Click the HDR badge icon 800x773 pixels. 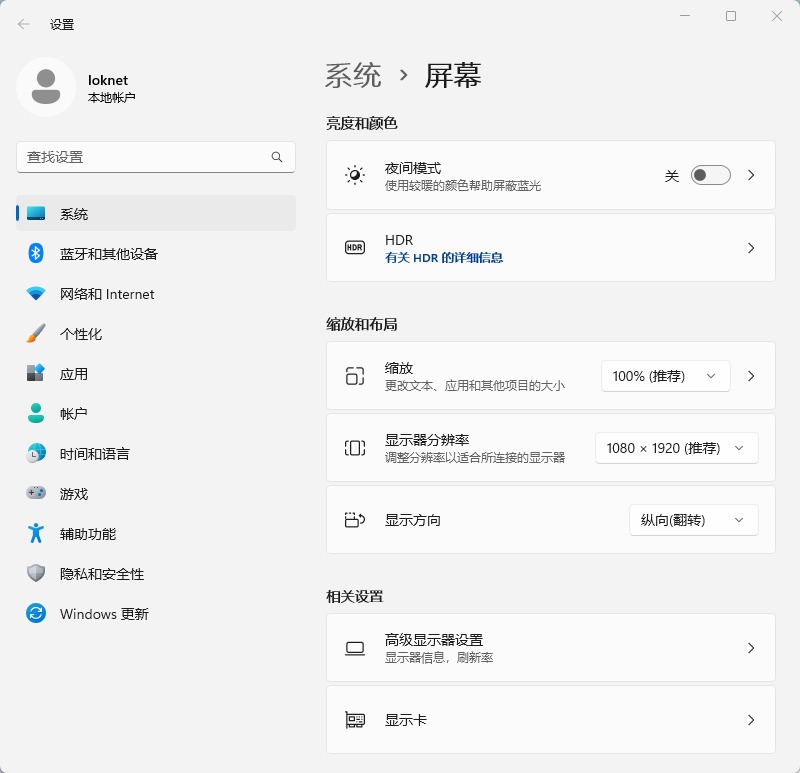pos(355,247)
